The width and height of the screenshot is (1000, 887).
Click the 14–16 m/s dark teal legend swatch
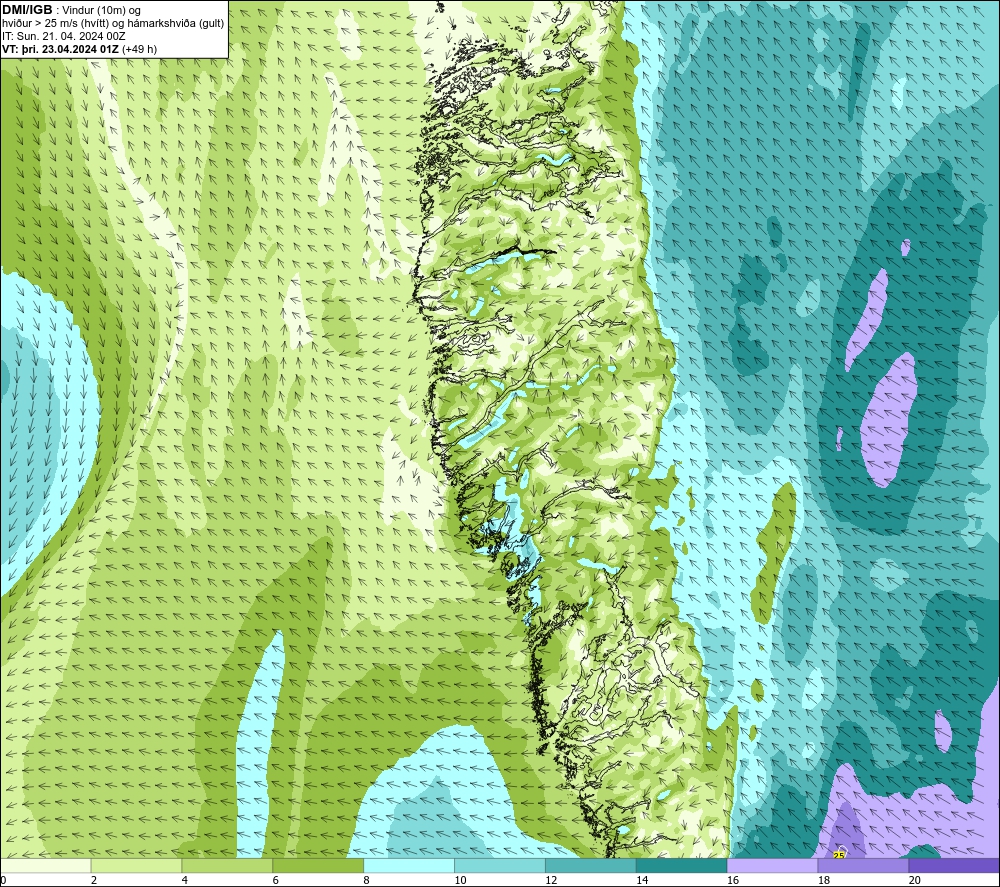(x=682, y=865)
